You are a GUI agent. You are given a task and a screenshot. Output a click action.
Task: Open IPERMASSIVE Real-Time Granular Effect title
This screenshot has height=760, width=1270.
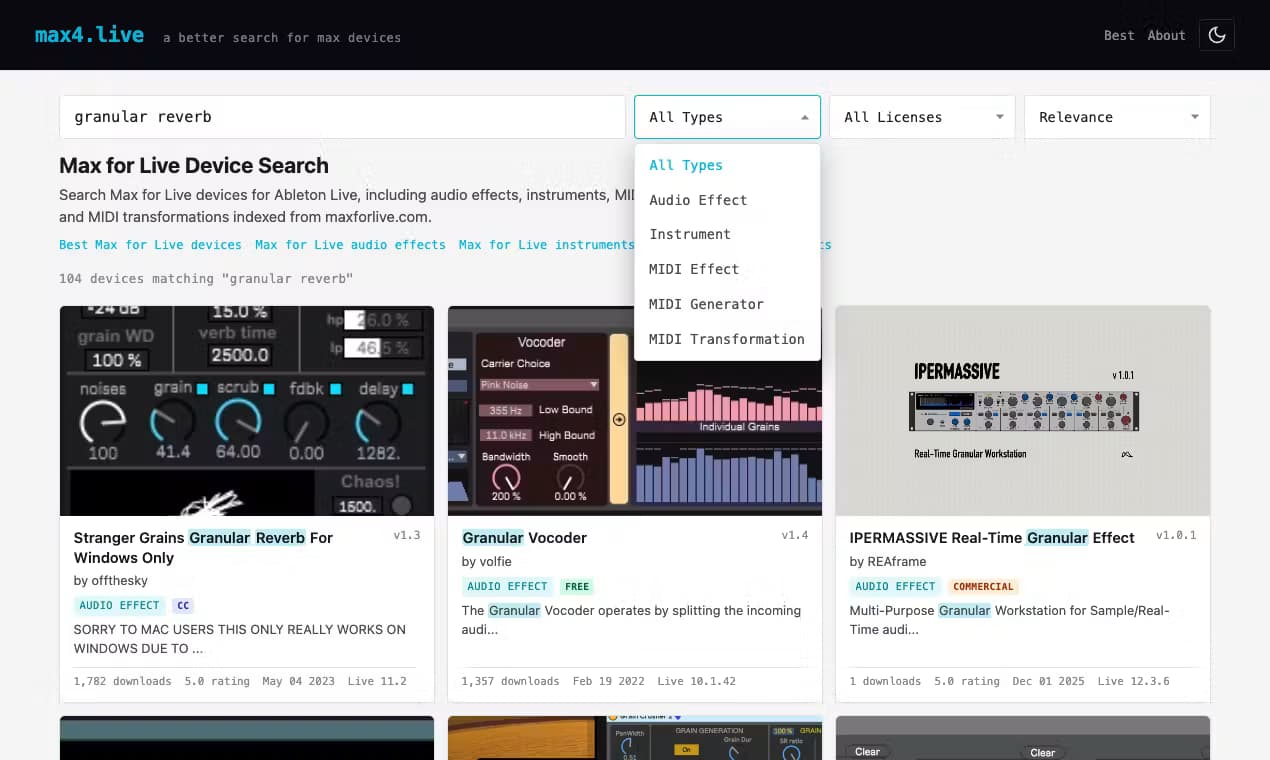(x=992, y=538)
